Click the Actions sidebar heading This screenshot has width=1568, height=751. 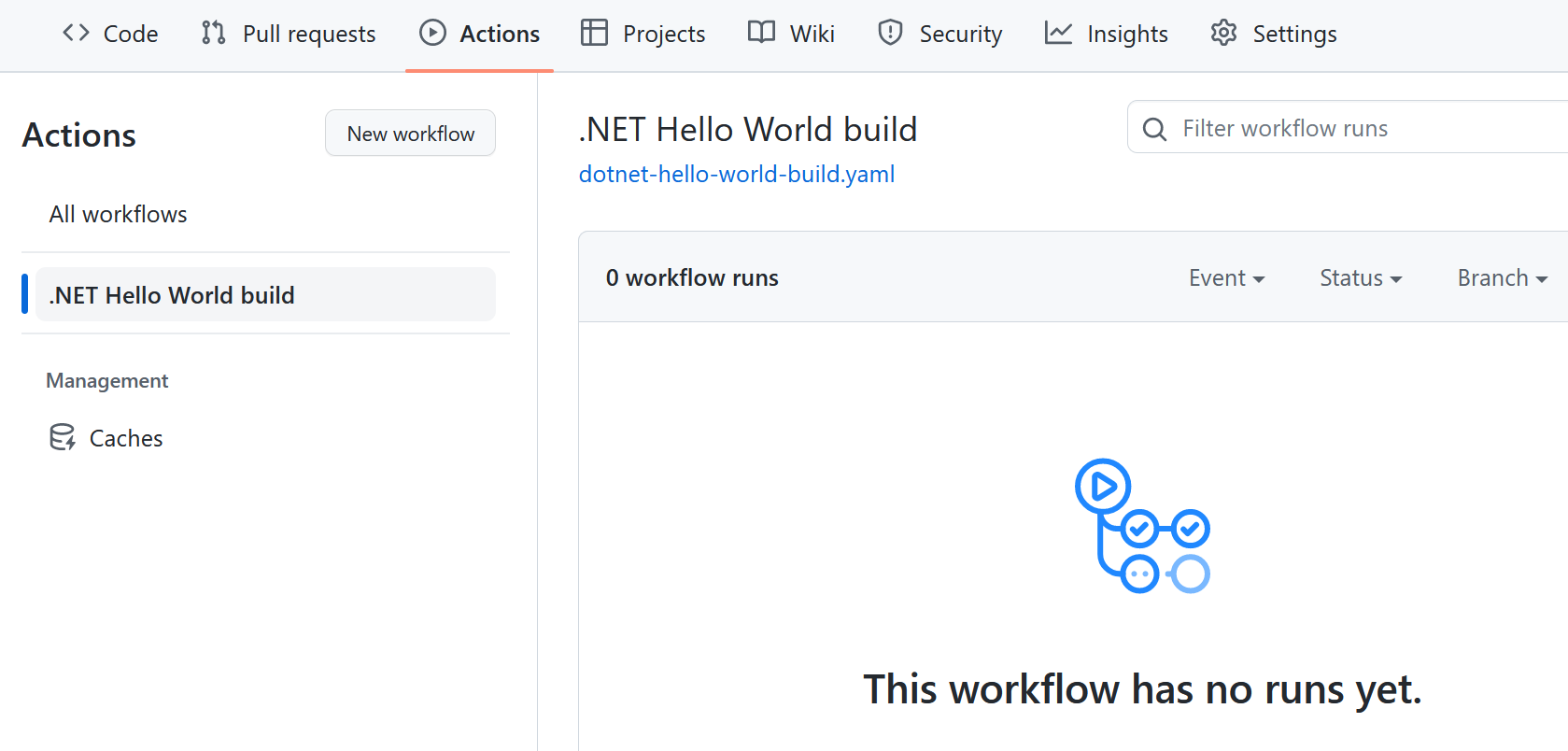[79, 135]
